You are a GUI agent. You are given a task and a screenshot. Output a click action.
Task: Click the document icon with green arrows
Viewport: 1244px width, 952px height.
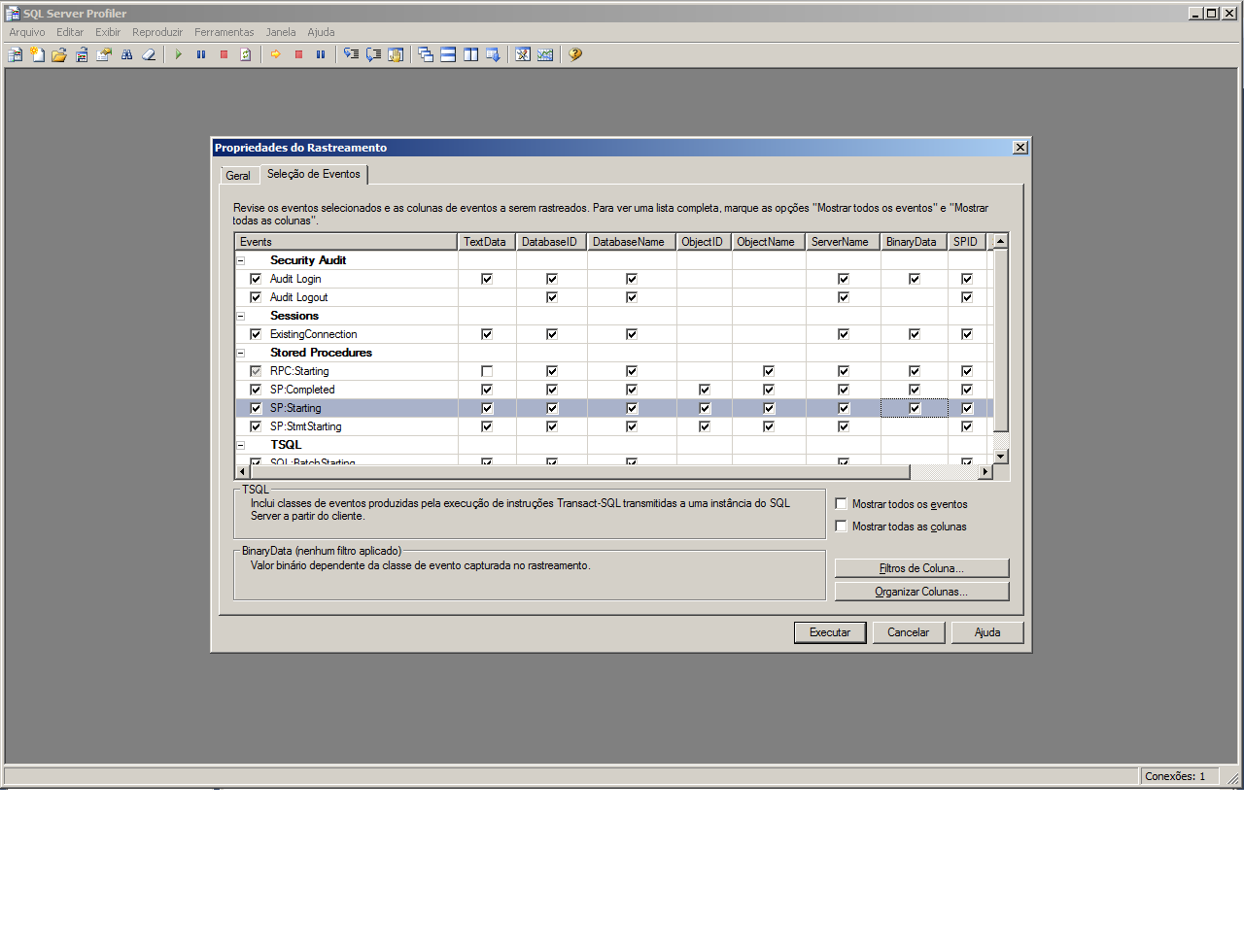[x=246, y=55]
